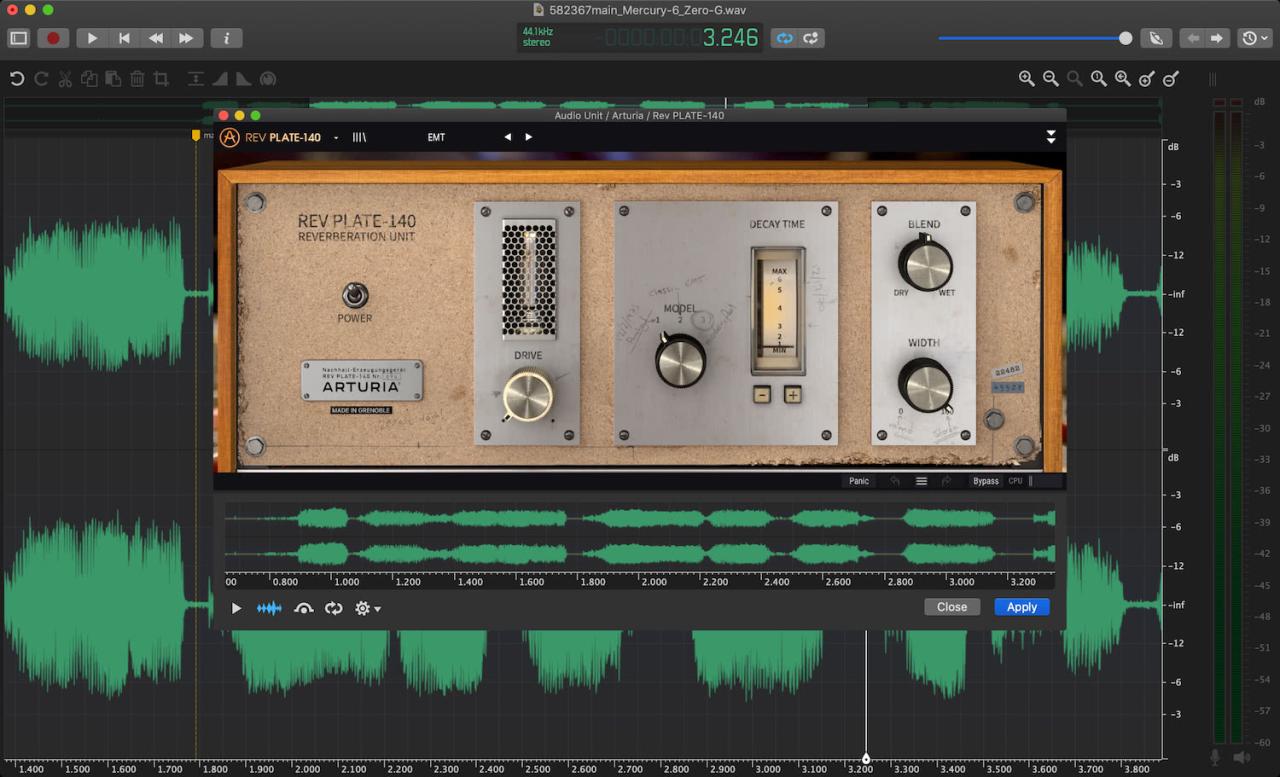Open the file info inspector
Viewport: 1280px width, 777px height.
[227, 38]
